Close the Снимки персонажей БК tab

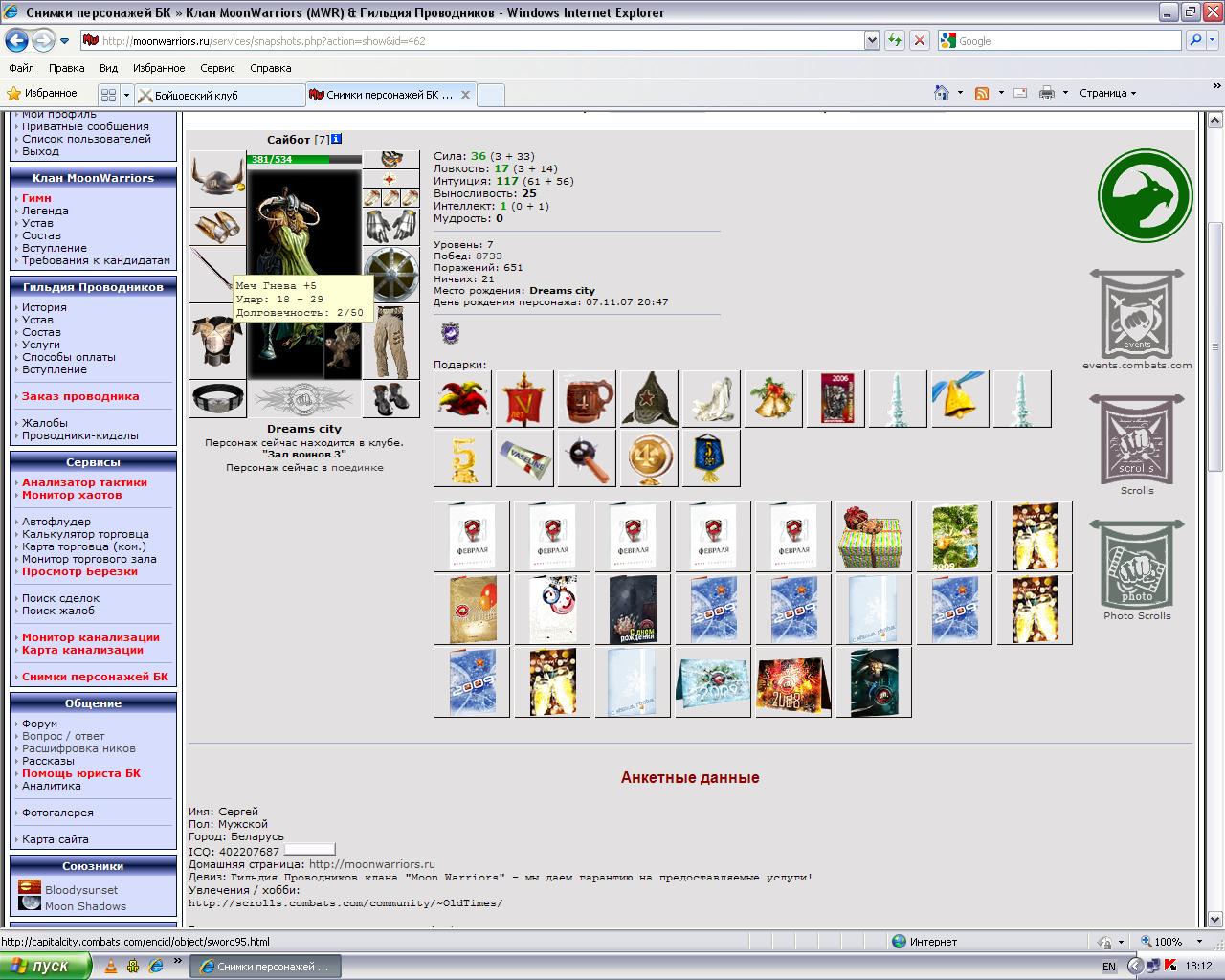465,95
